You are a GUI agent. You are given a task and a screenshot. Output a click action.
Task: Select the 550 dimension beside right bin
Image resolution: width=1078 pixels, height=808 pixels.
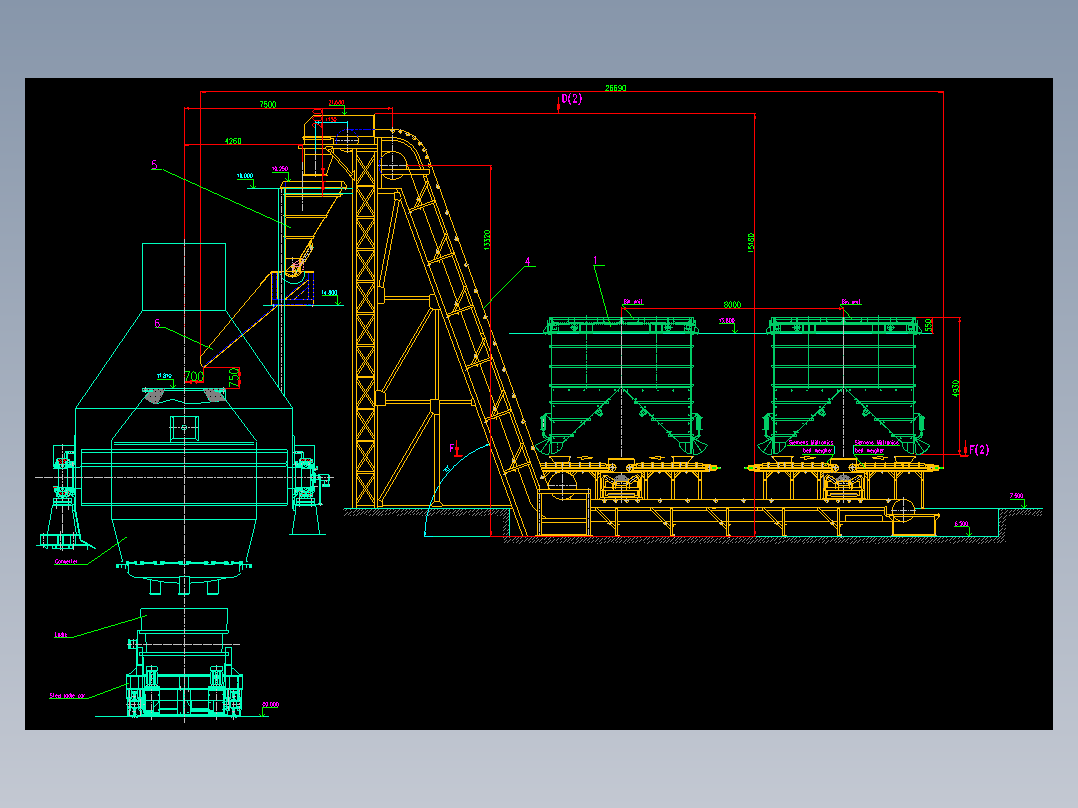point(928,325)
